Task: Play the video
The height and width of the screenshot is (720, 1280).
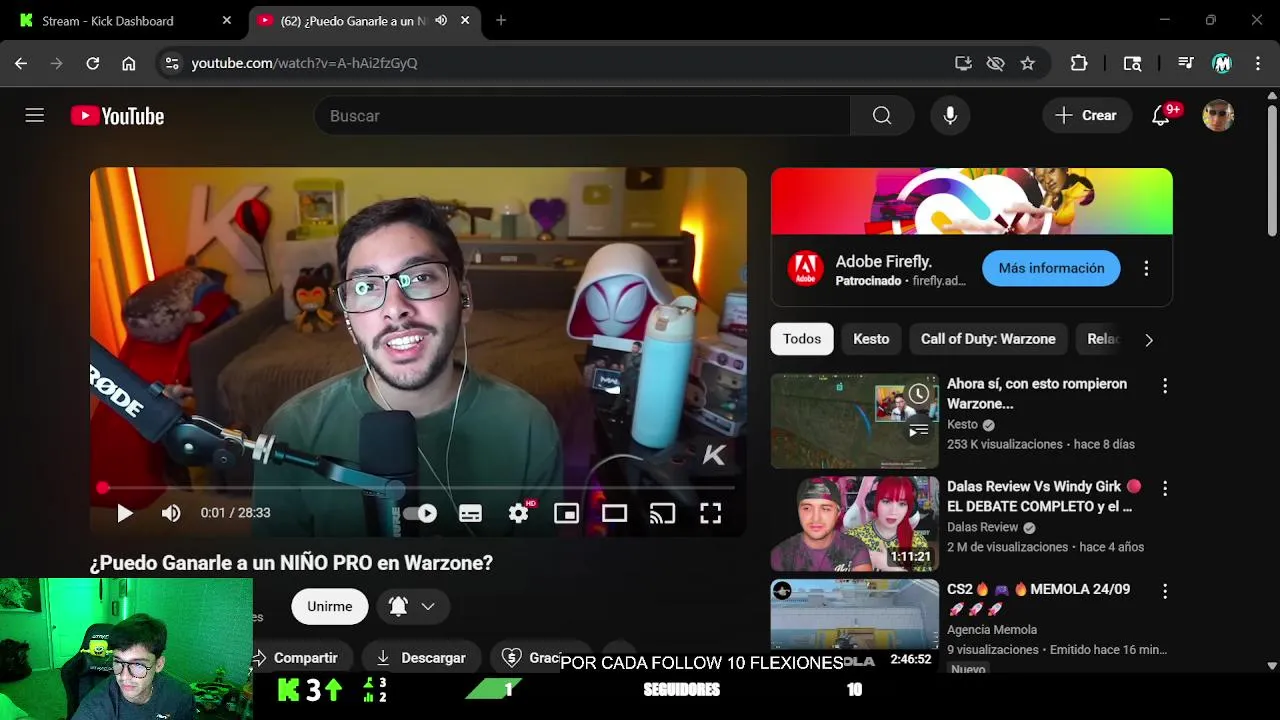Action: pos(124,513)
